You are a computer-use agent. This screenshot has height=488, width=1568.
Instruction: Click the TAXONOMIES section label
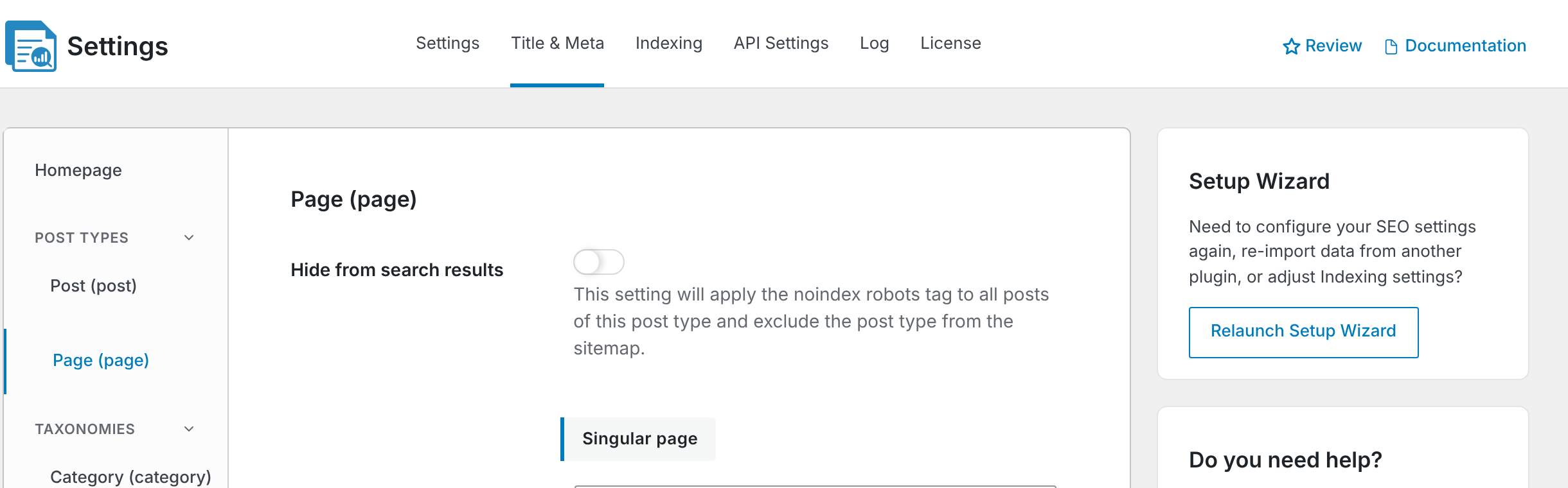click(85, 429)
